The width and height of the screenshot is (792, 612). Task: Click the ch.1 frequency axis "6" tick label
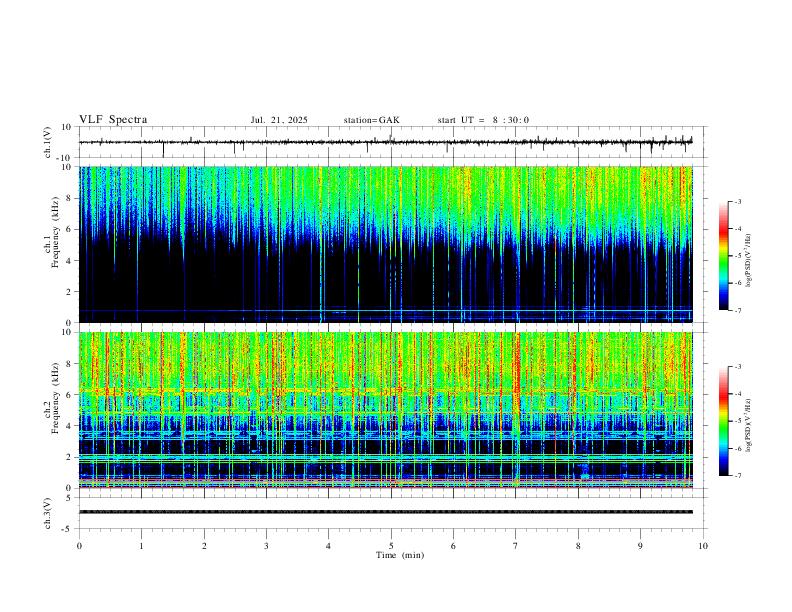(x=69, y=229)
